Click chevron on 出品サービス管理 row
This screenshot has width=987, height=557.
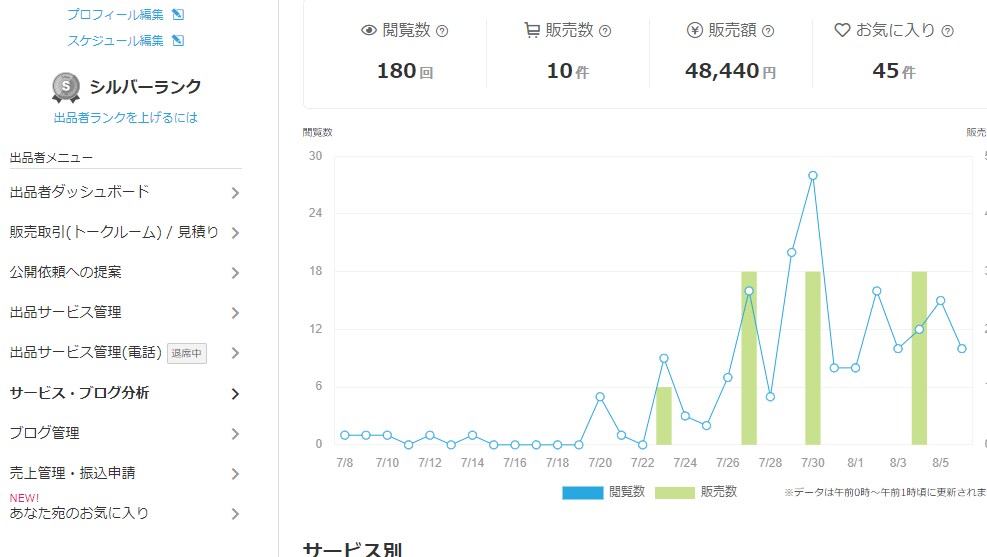coord(235,313)
